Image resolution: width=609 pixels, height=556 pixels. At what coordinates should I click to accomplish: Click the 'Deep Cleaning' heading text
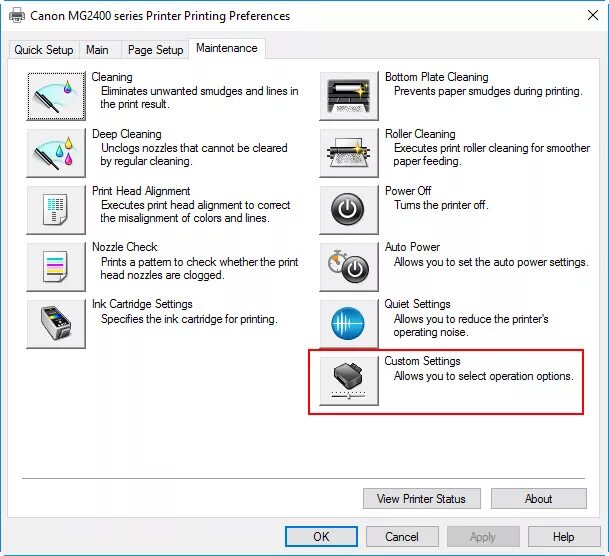127,134
